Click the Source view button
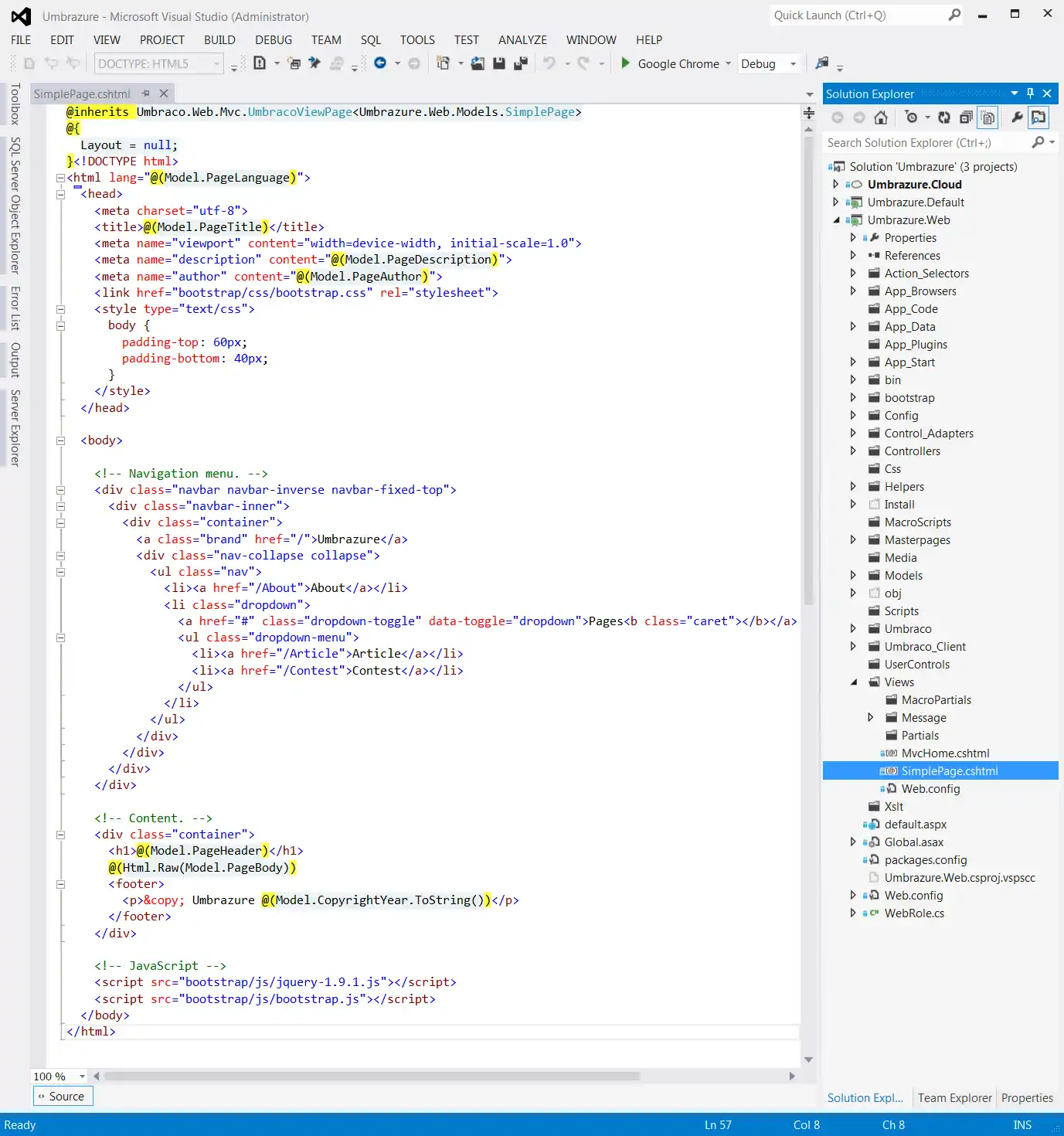The image size is (1064, 1136). coord(63,1096)
